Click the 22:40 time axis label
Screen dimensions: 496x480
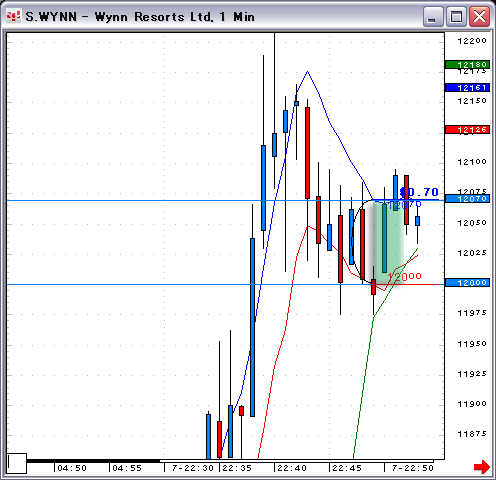point(292,468)
